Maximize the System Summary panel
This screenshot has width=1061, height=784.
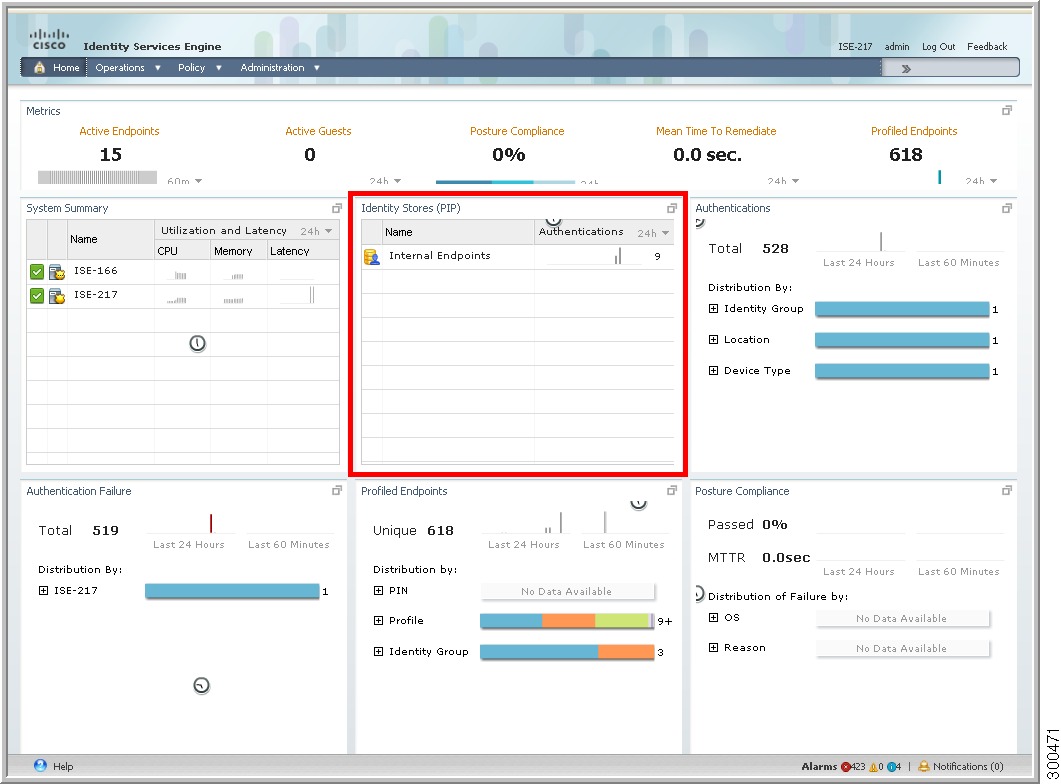pos(336,208)
